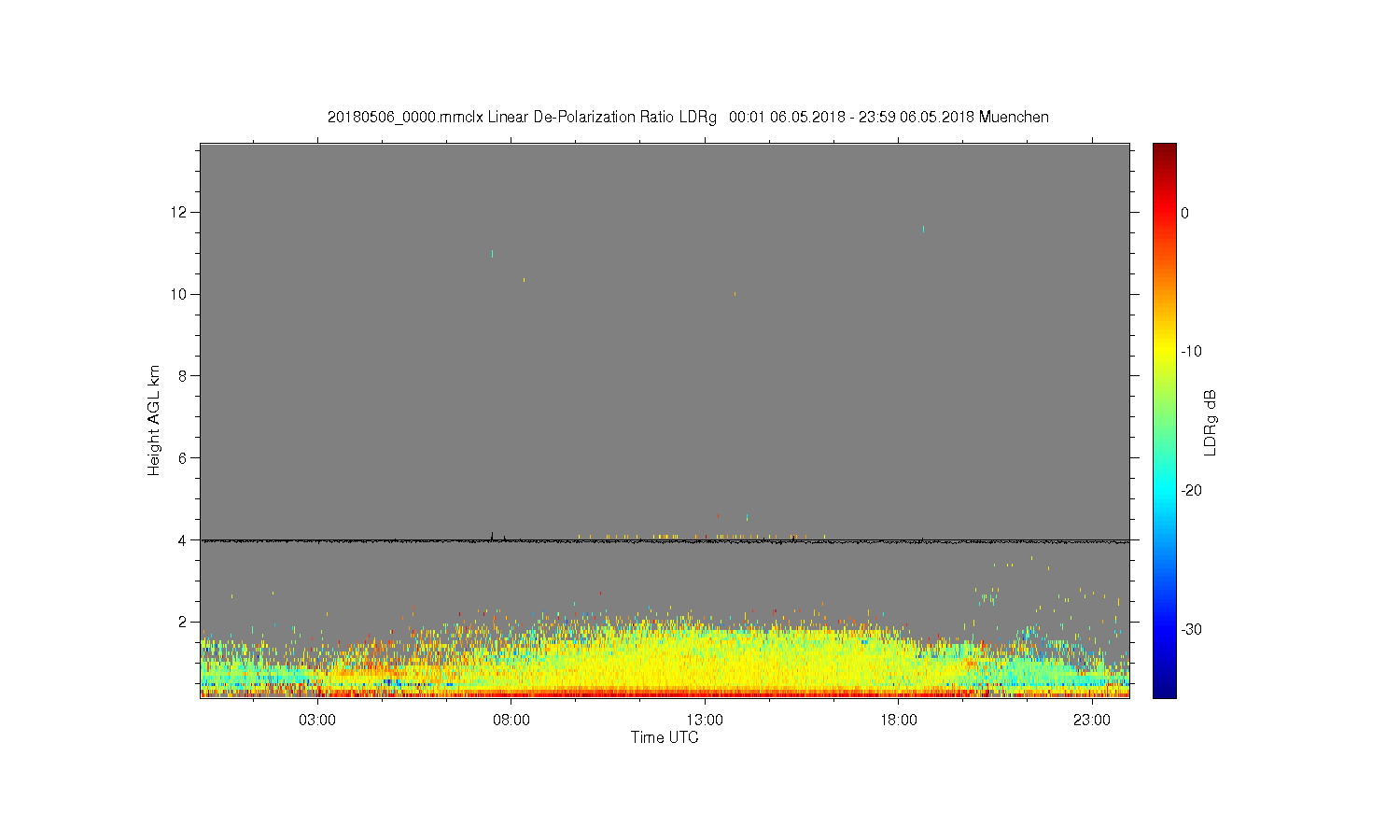
Task: Click the dark red top of colorbar
Action: point(1165,149)
